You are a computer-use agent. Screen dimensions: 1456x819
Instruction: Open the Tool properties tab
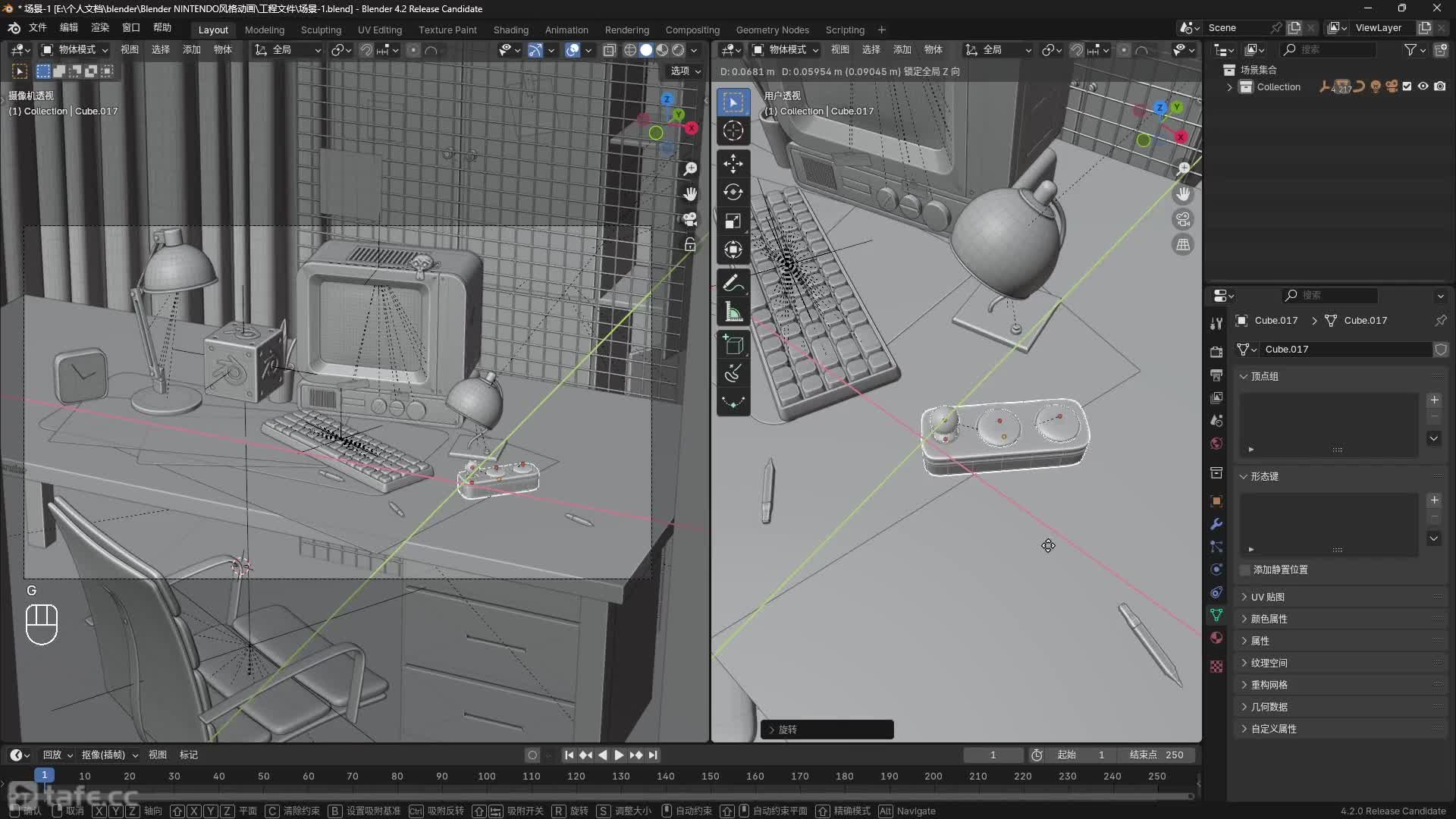(x=1216, y=323)
